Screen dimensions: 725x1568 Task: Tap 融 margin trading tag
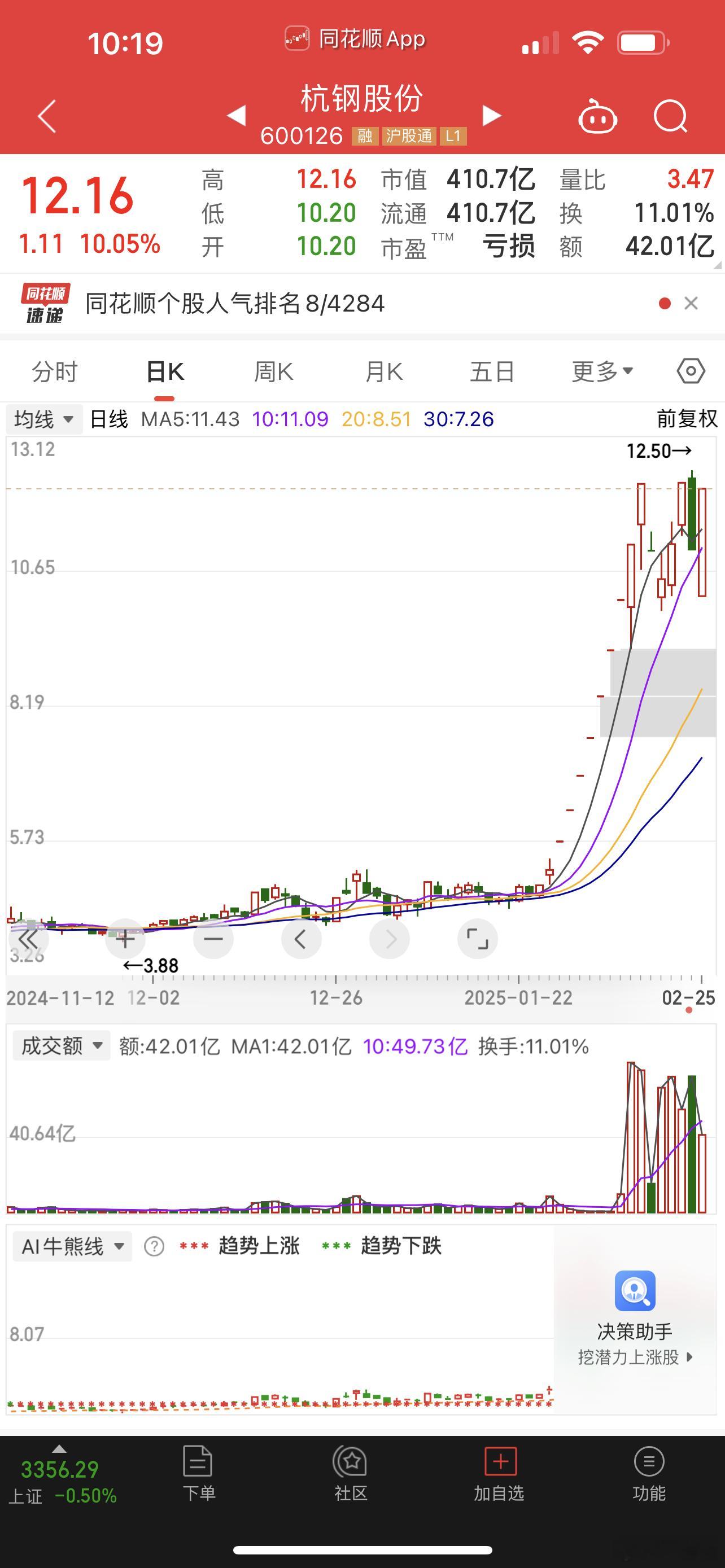pyautogui.click(x=365, y=135)
